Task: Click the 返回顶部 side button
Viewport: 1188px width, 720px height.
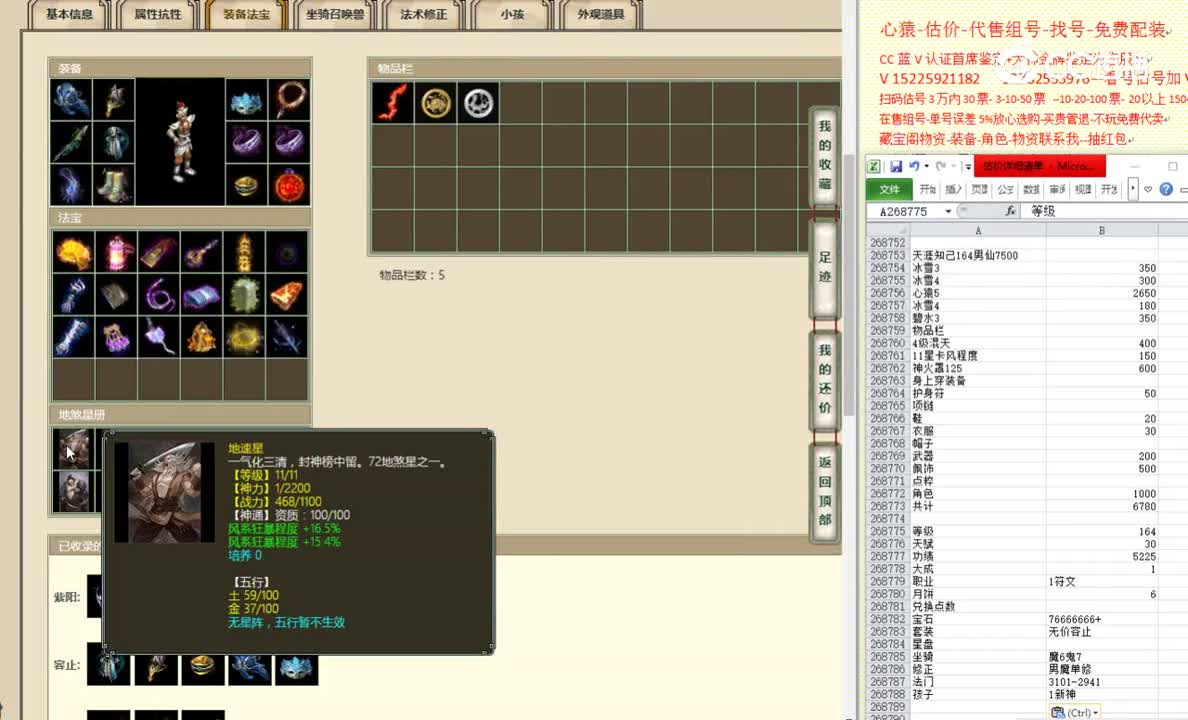Action: pos(824,491)
